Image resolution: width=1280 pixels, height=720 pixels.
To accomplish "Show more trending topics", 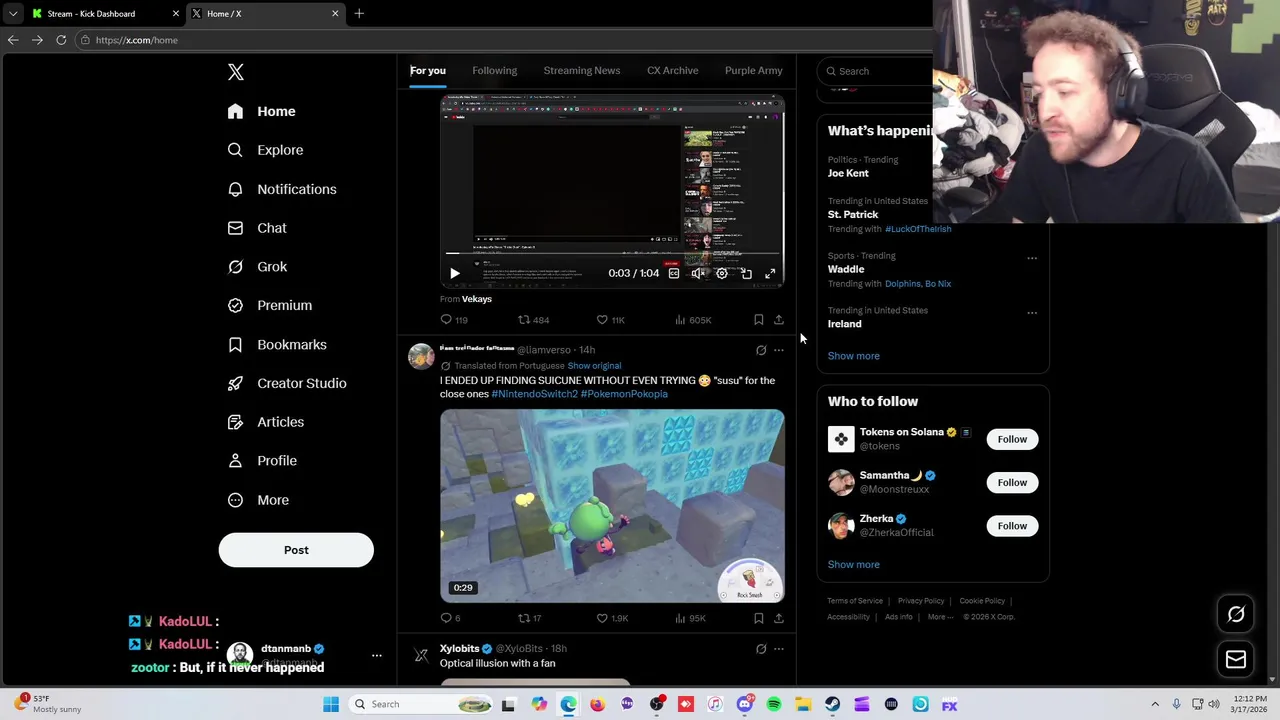I will [854, 356].
